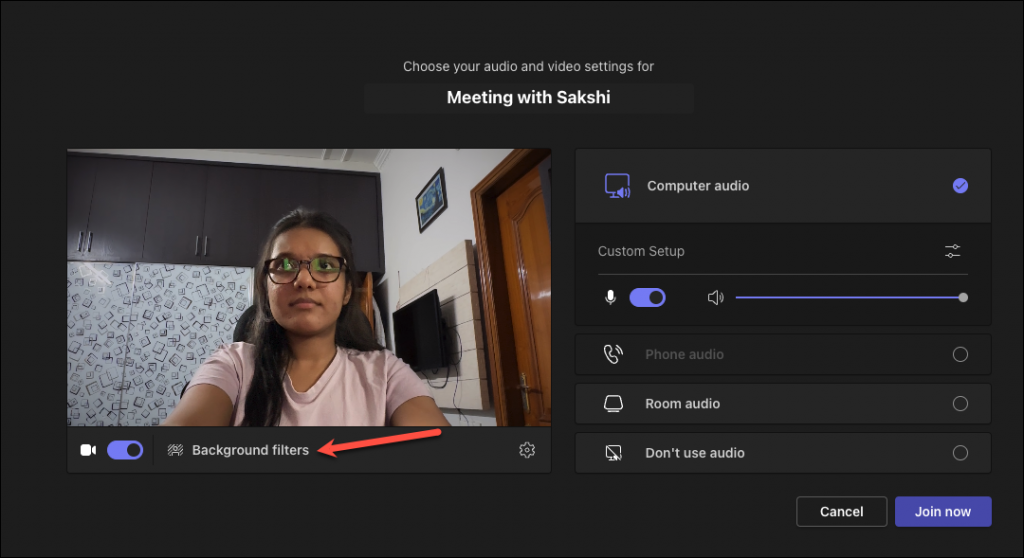Screen dimensions: 1024x558
Task: Open Background filters
Action: (250, 450)
